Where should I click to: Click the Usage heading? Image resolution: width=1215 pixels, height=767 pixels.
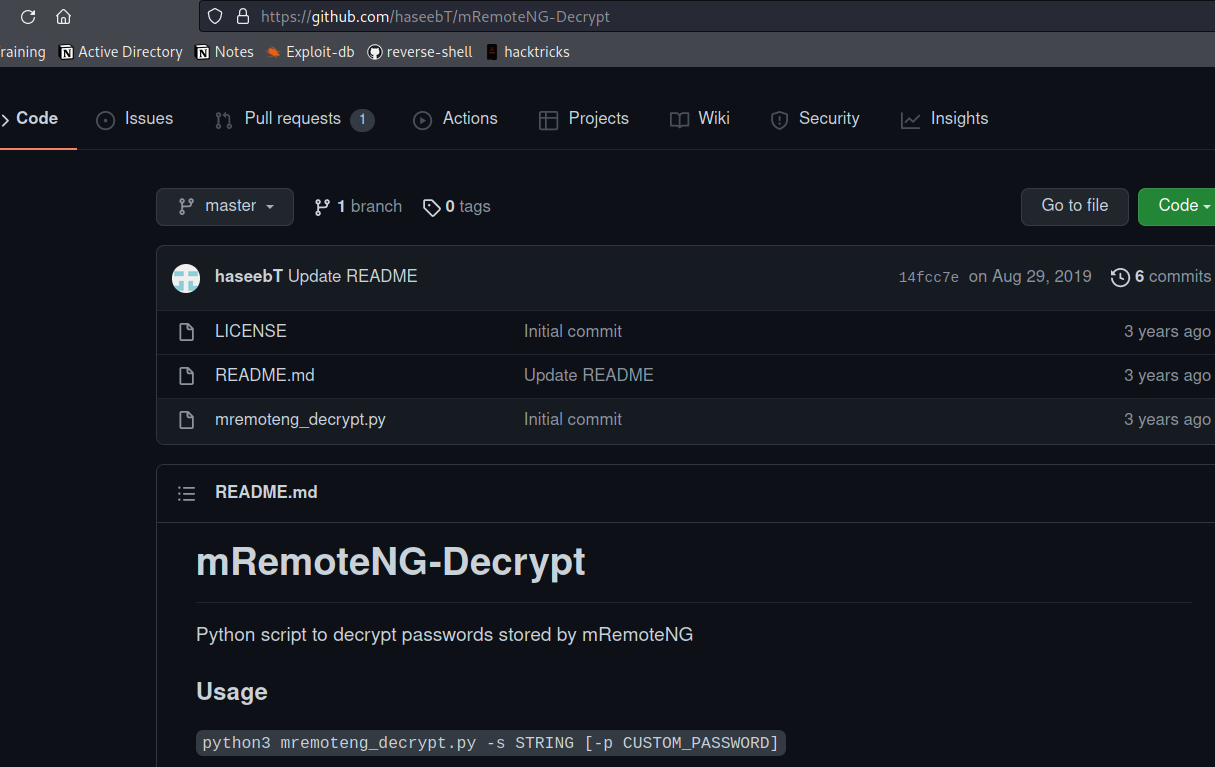click(x=232, y=692)
